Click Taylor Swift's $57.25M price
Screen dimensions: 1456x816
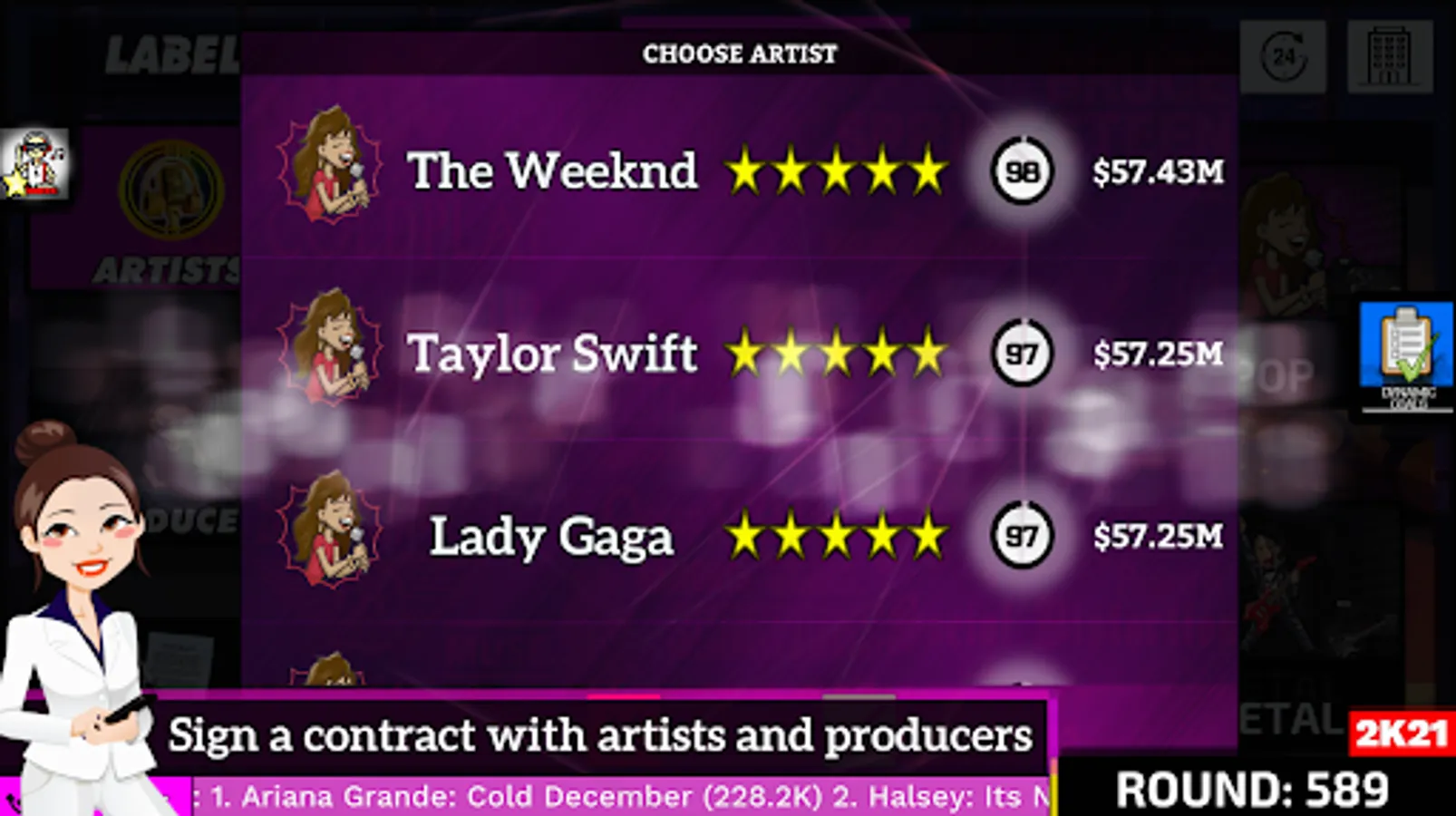[x=1158, y=354]
